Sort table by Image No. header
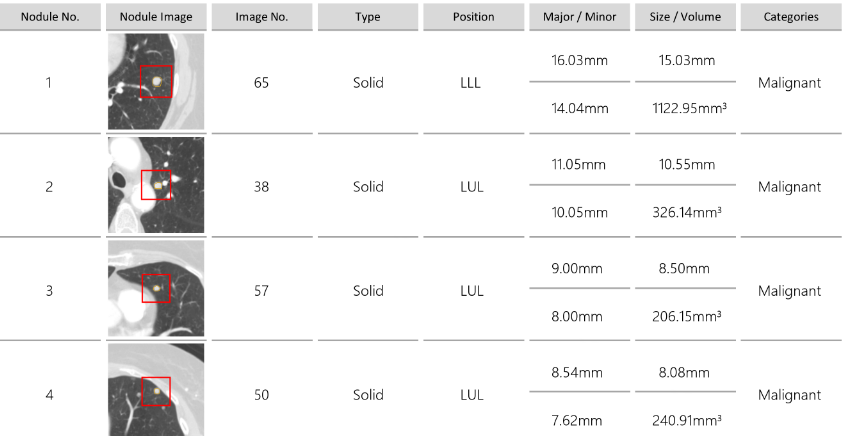 pyautogui.click(x=261, y=17)
